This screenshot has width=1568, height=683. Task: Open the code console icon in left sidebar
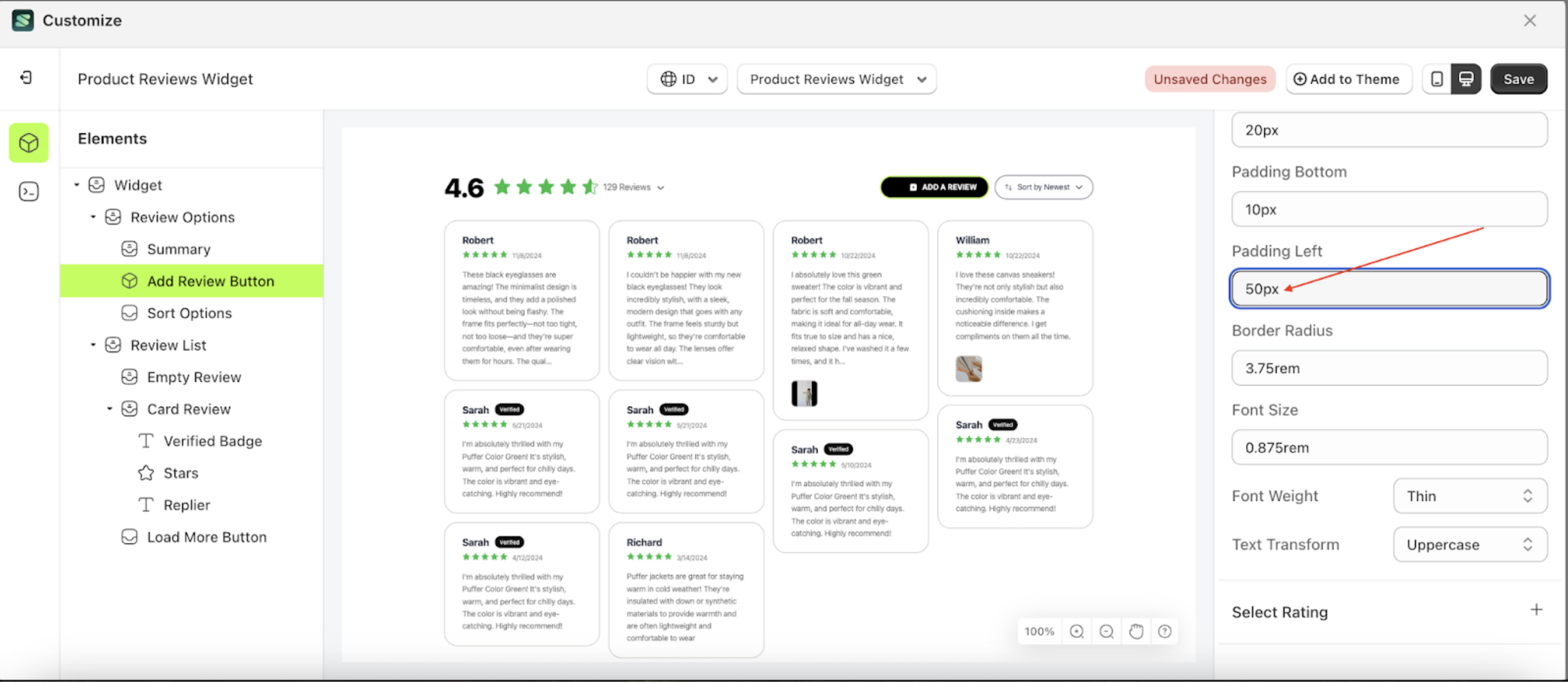pos(28,191)
